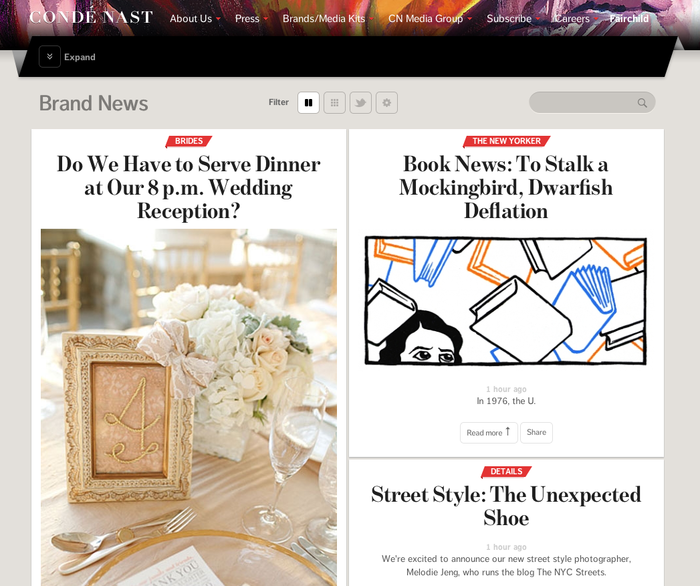This screenshot has width=700, height=586.
Task: Click the double-chevron Expand icon
Action: [x=50, y=57]
